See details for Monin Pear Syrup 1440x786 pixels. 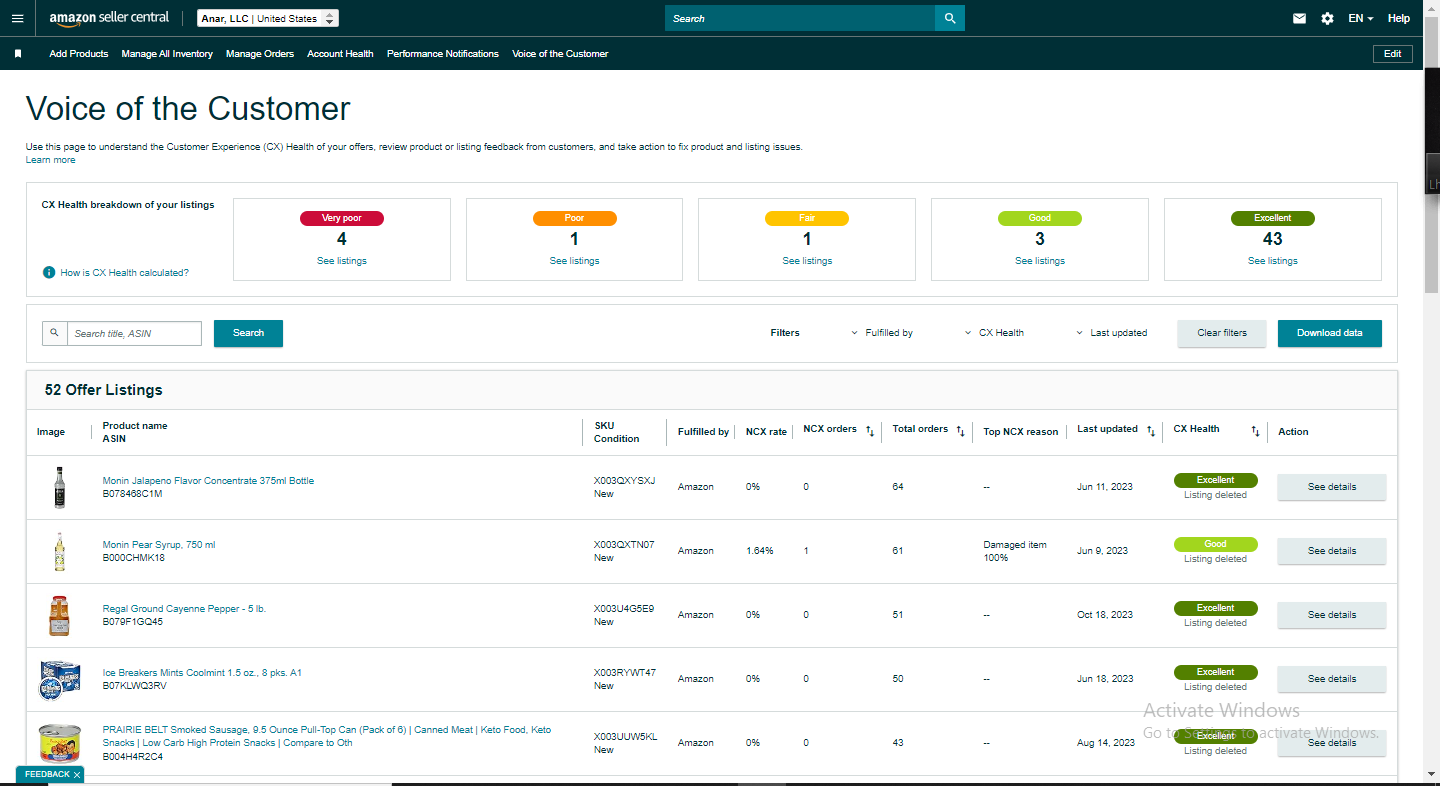1332,551
